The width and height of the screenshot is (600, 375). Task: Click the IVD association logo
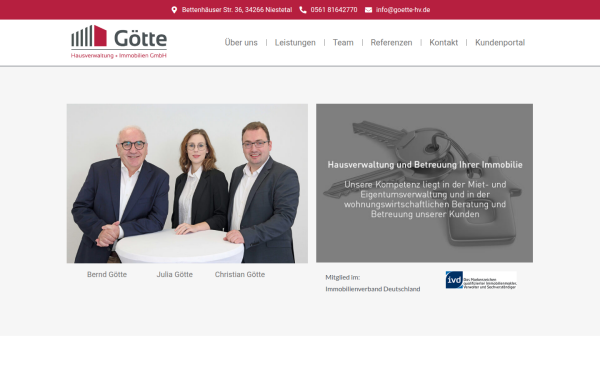click(x=481, y=280)
